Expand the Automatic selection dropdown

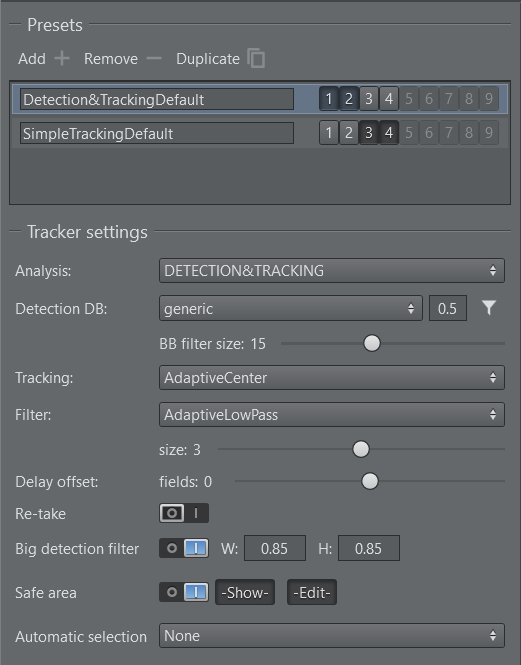point(332,635)
